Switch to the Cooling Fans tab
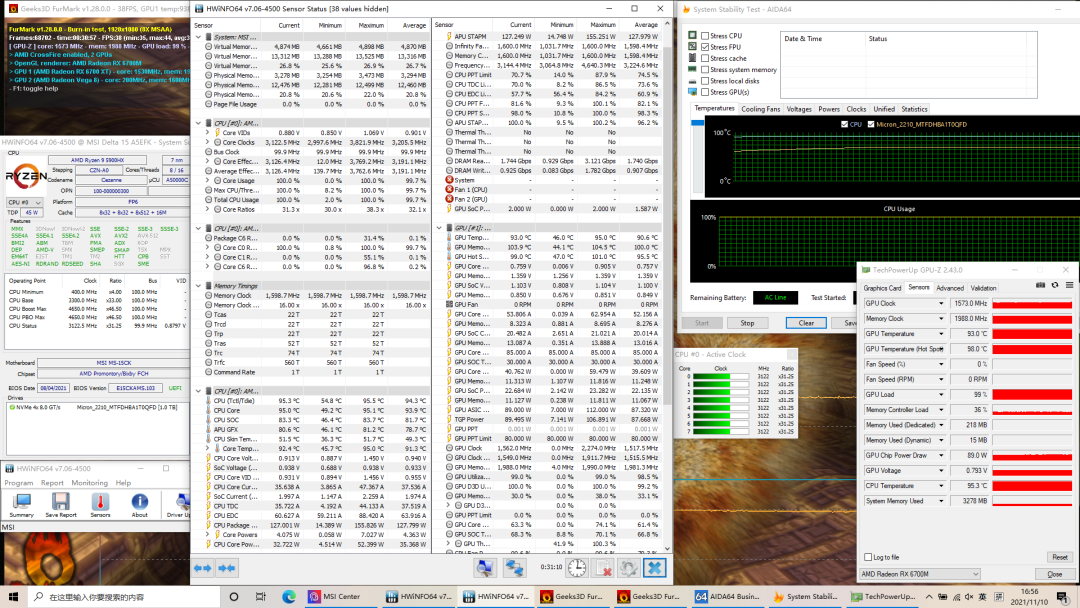The height and width of the screenshot is (608, 1080). pos(760,109)
